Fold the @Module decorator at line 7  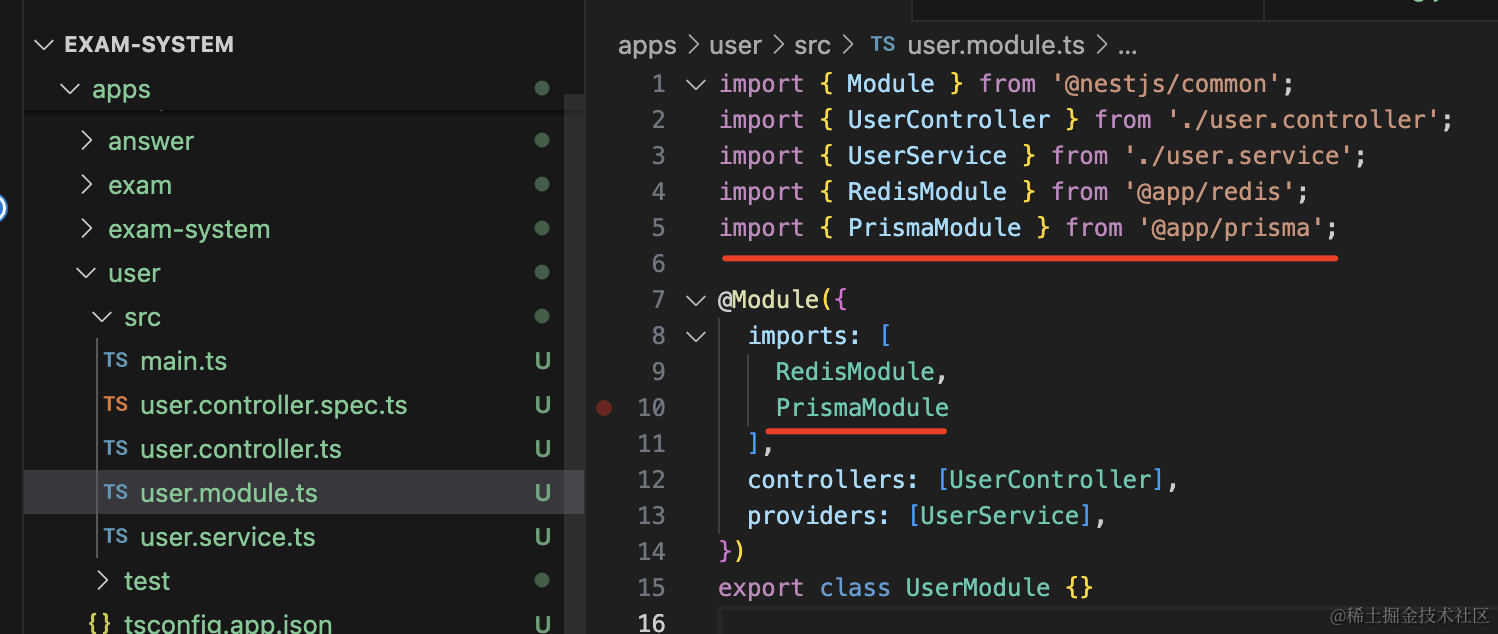695,300
